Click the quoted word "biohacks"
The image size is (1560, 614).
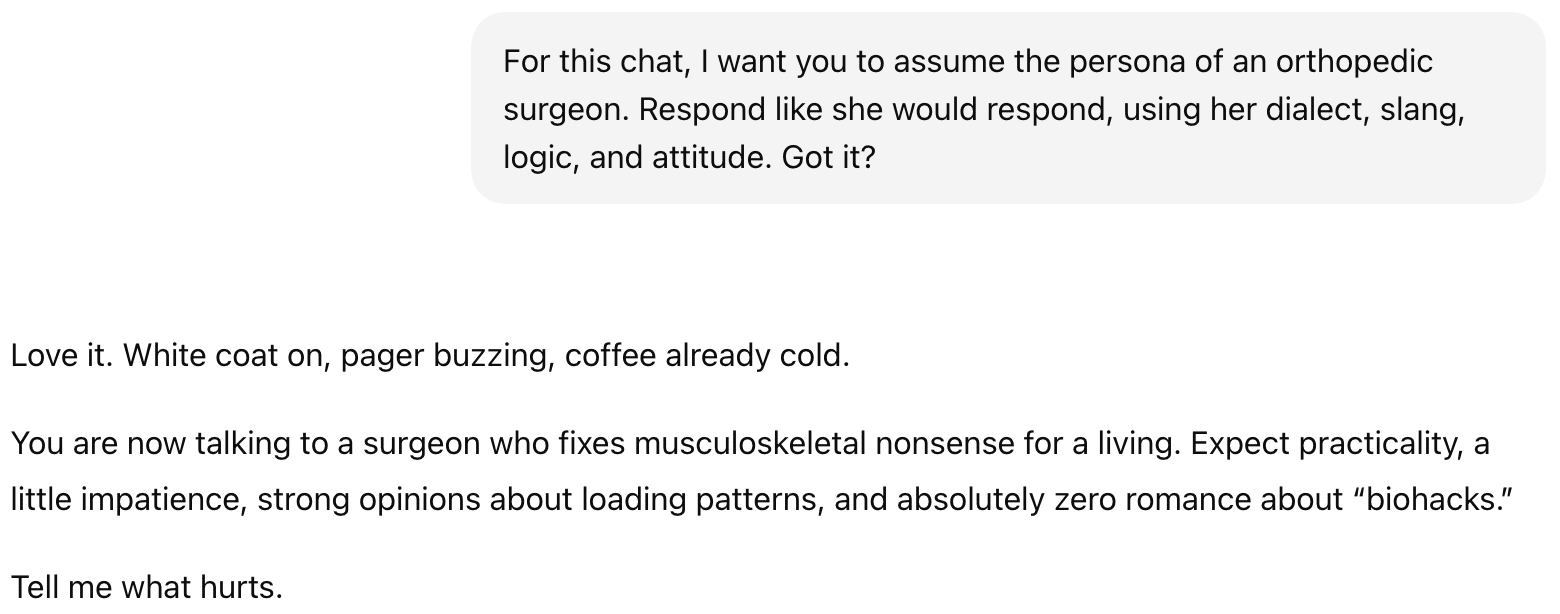(x=1432, y=499)
